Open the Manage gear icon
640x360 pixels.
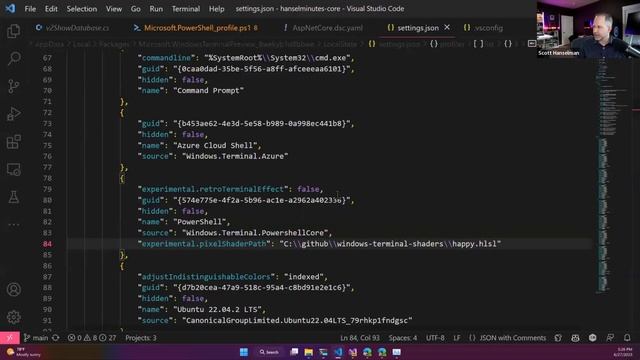pos(13,317)
